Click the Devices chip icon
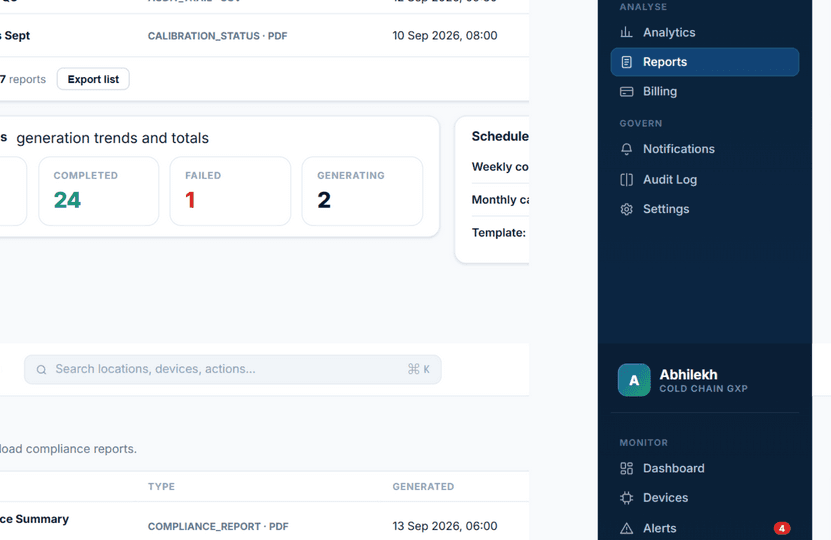 pos(626,498)
